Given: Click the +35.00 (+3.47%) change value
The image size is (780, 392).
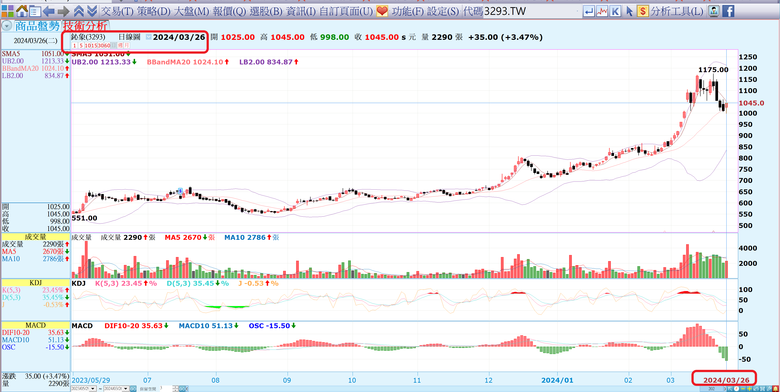Looking at the screenshot, I should click(505, 37).
